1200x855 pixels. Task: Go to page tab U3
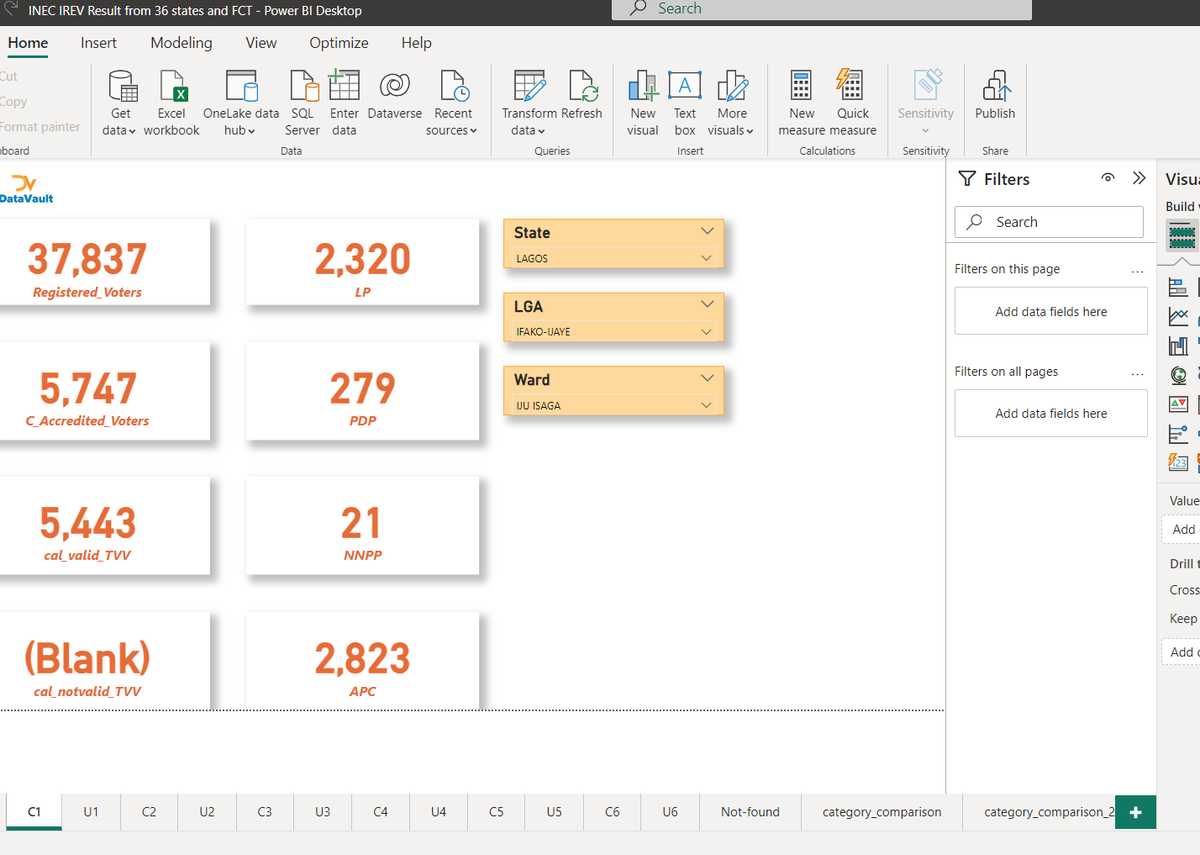point(322,812)
